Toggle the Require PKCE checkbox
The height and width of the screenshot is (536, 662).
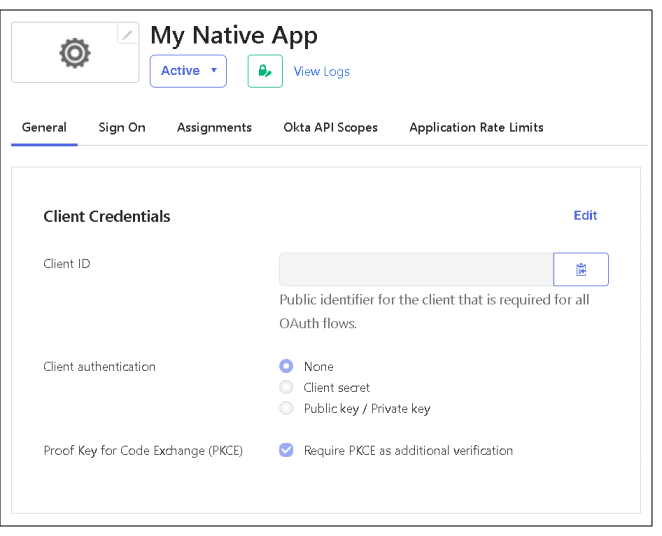click(x=287, y=451)
